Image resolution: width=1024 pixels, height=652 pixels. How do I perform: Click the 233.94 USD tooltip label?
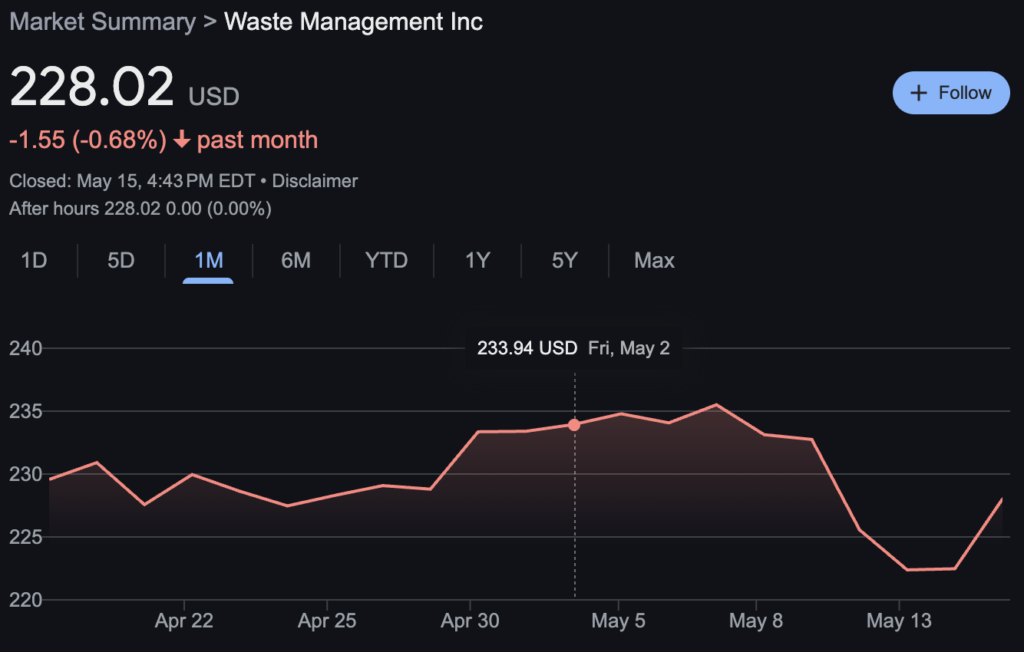click(x=527, y=348)
